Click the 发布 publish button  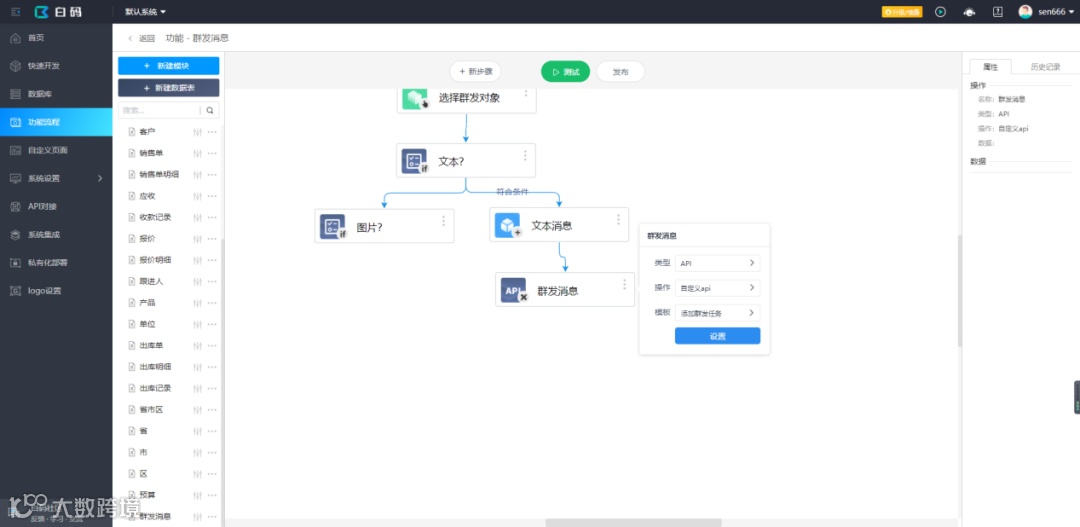[621, 71]
